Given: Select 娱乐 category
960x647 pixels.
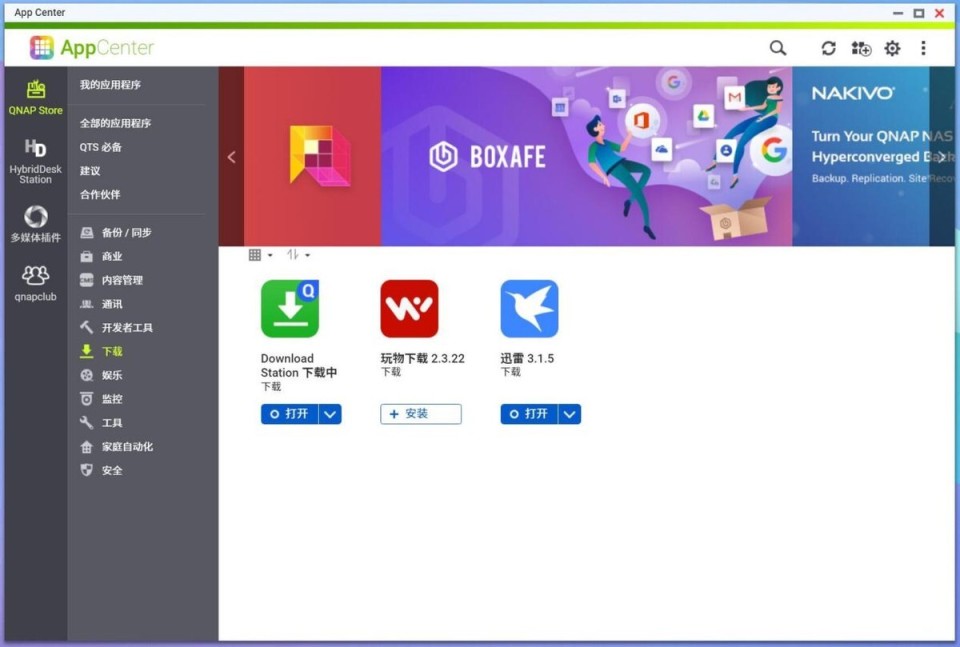Looking at the screenshot, I should (x=102, y=375).
